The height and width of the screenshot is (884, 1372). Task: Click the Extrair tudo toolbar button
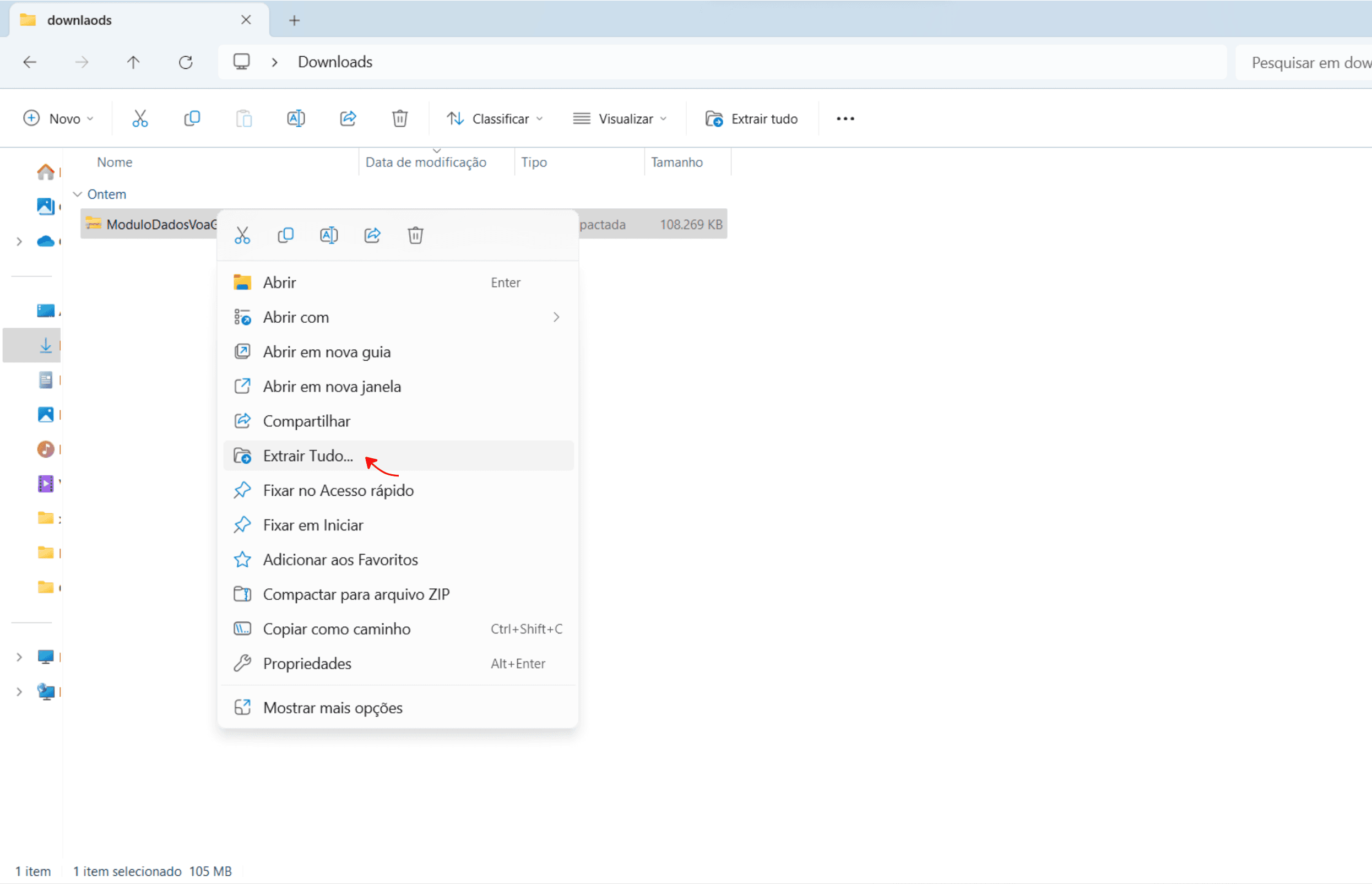[751, 119]
